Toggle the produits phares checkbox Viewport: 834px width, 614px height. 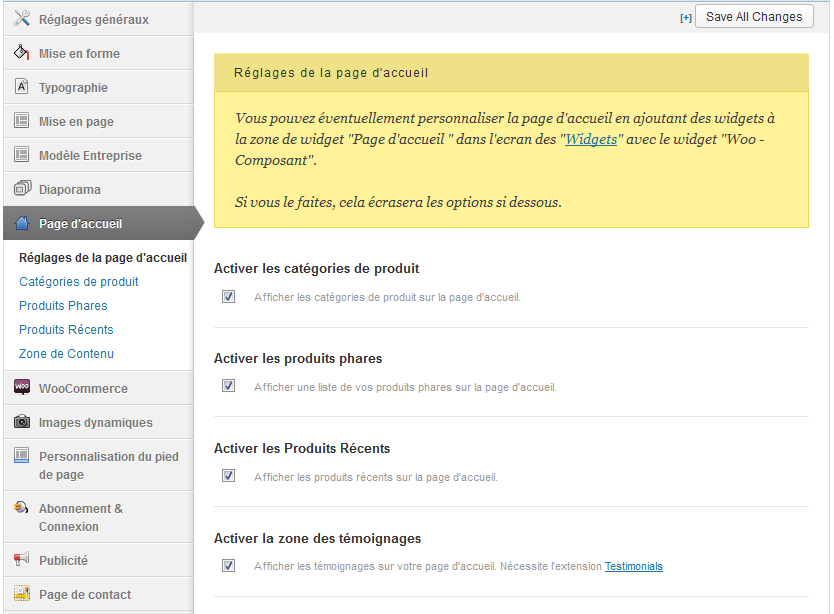(229, 386)
